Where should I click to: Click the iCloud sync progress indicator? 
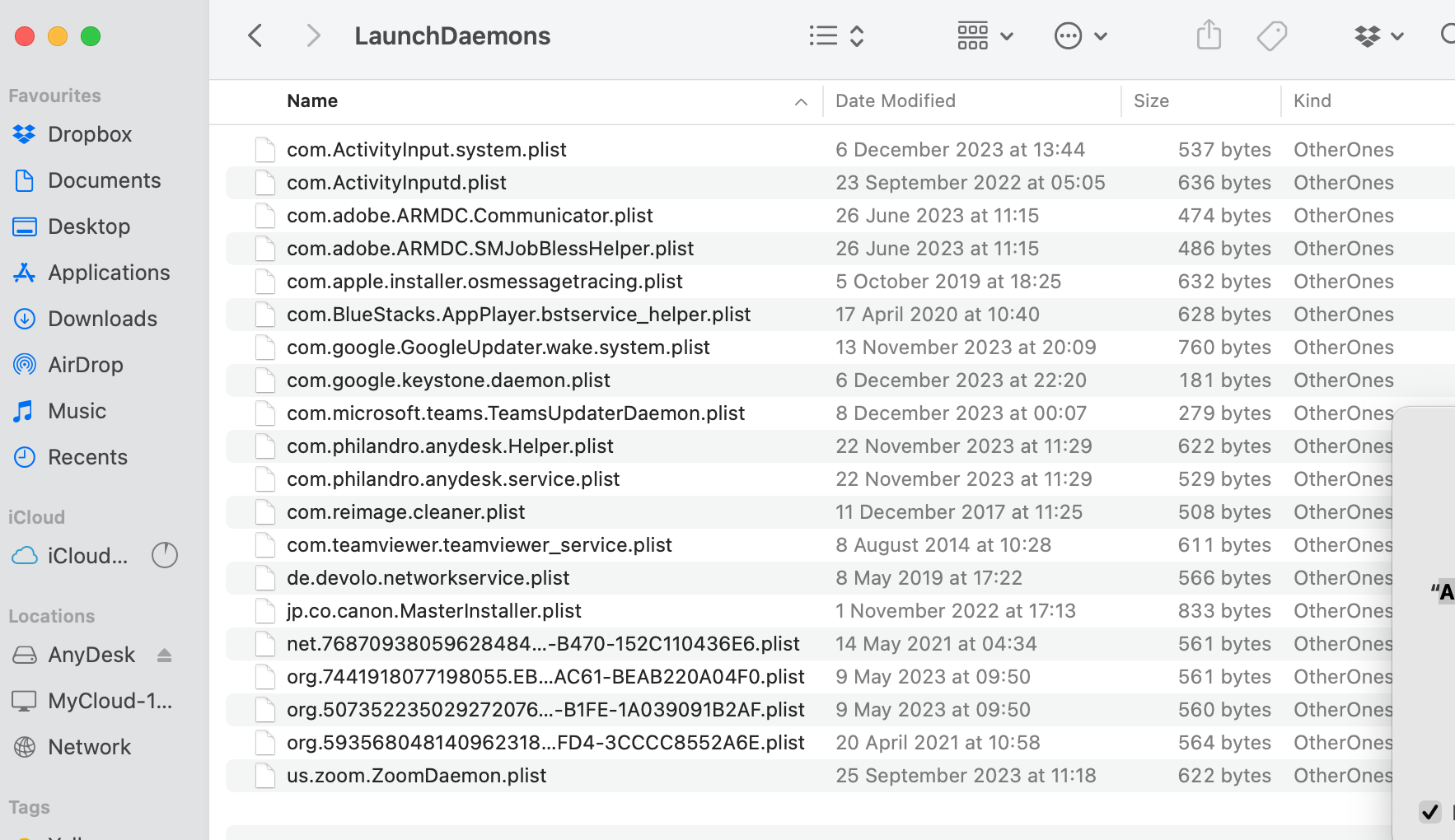(165, 555)
